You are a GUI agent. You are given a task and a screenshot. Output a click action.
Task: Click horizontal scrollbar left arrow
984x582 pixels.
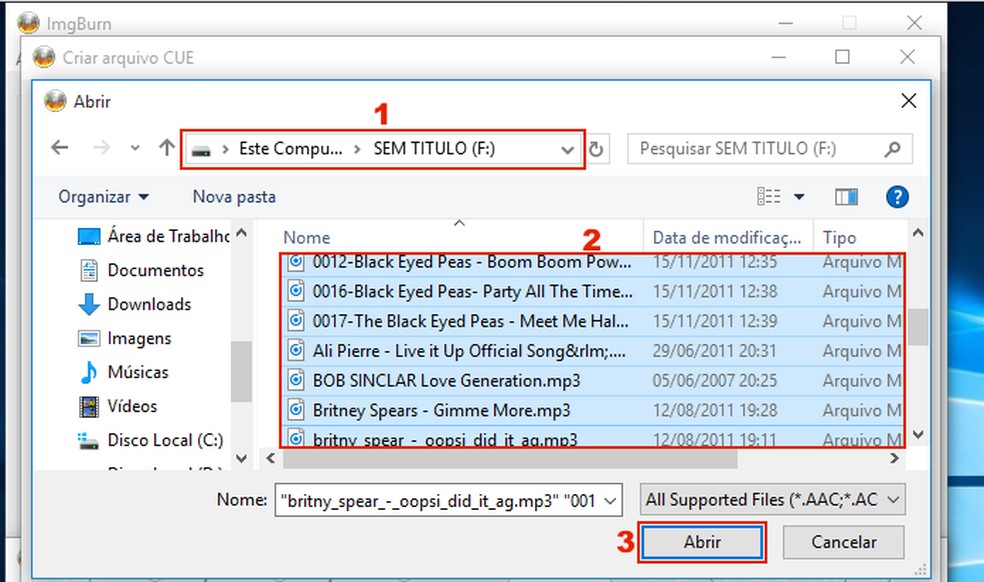tap(270, 459)
